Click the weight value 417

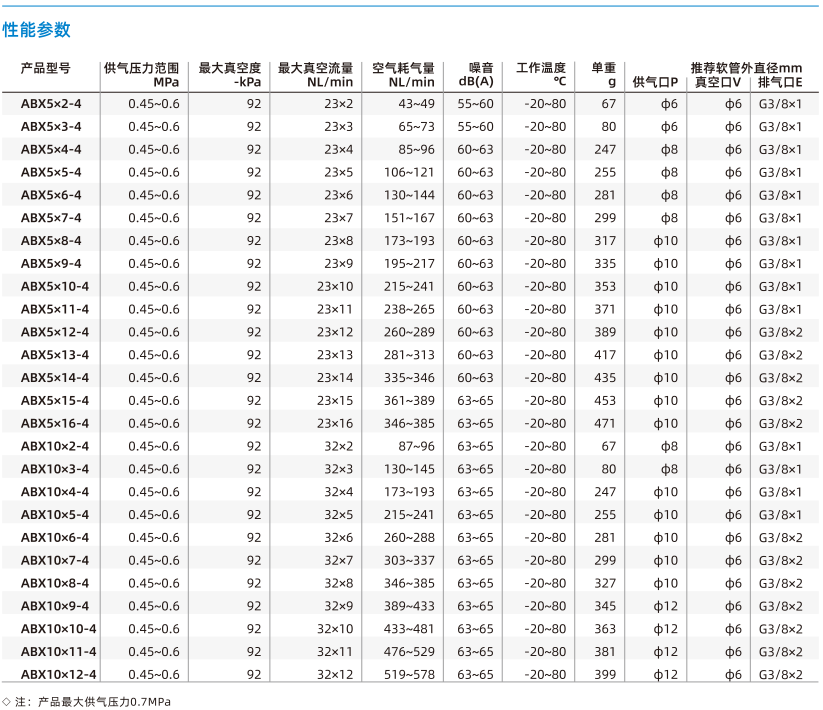pyautogui.click(x=605, y=355)
